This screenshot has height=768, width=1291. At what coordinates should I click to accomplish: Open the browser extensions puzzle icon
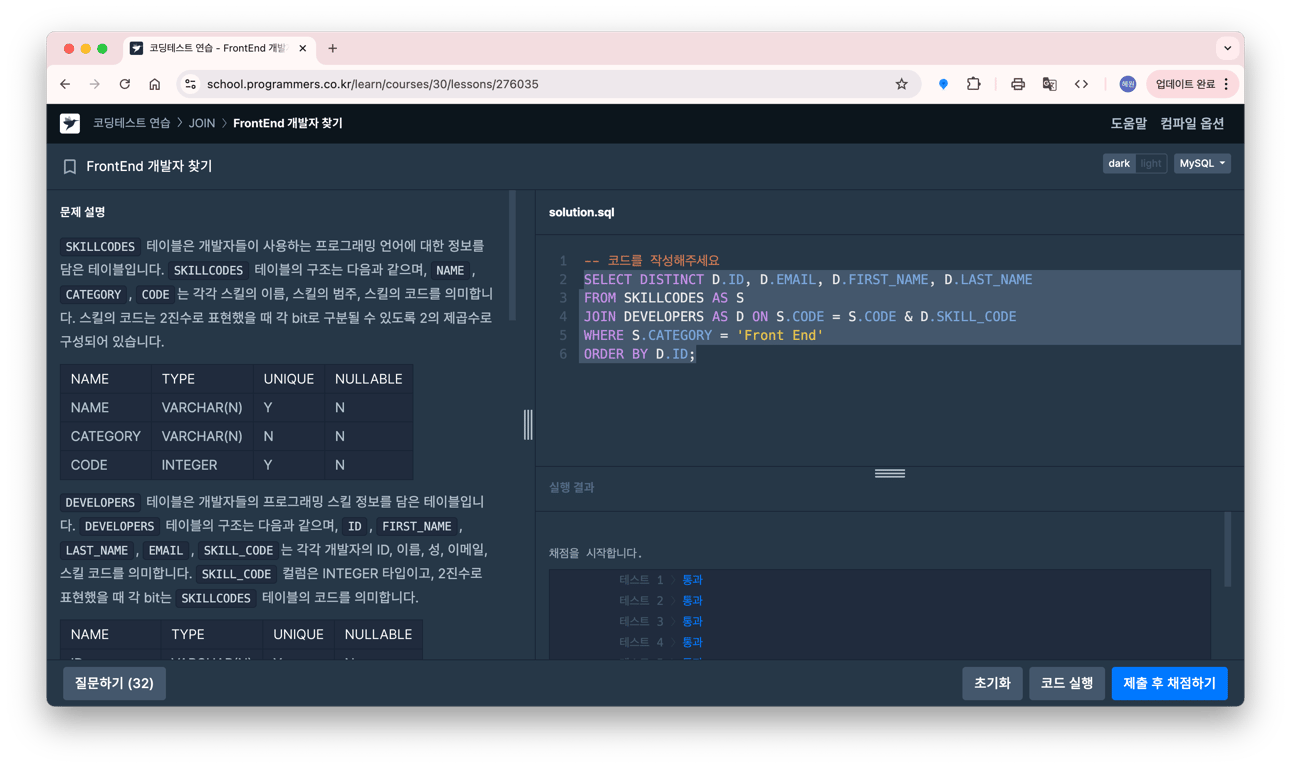click(973, 84)
